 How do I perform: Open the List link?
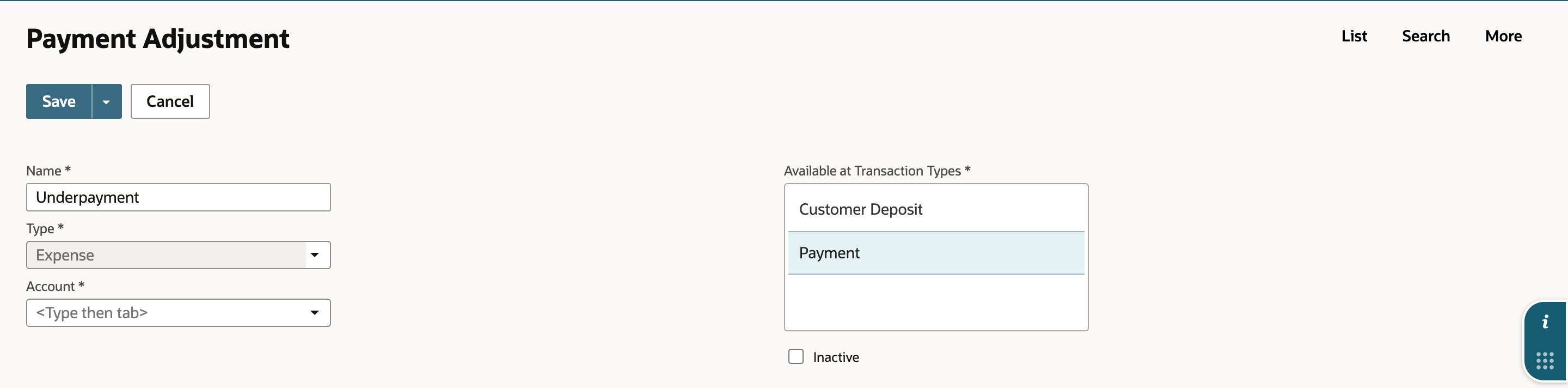point(1353,36)
